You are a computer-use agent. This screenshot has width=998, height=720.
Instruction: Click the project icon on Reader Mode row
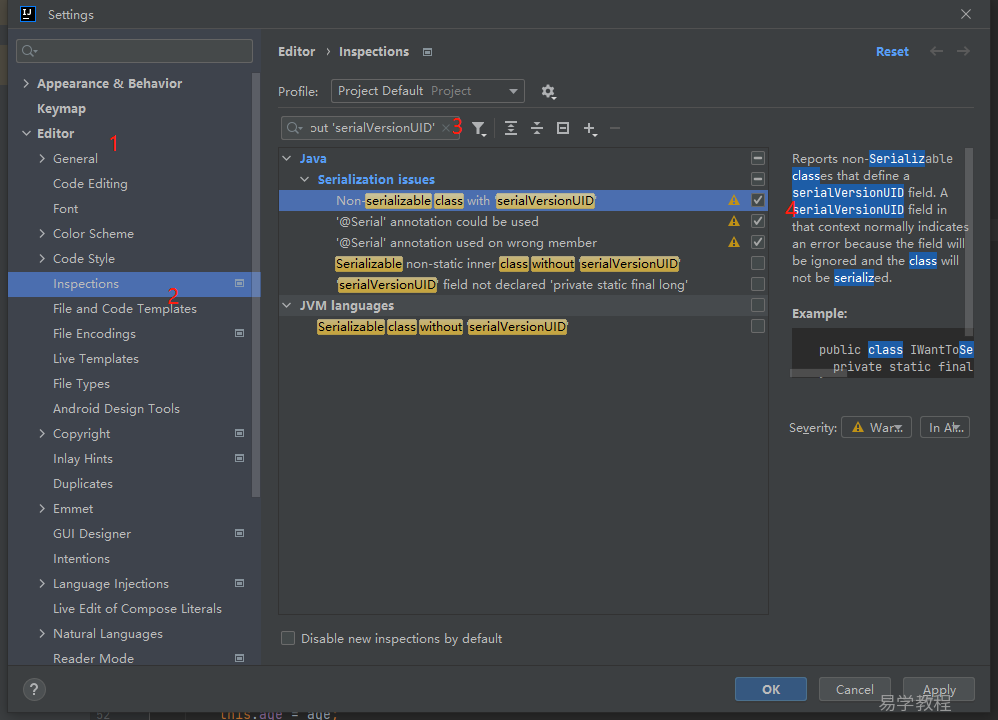click(239, 658)
